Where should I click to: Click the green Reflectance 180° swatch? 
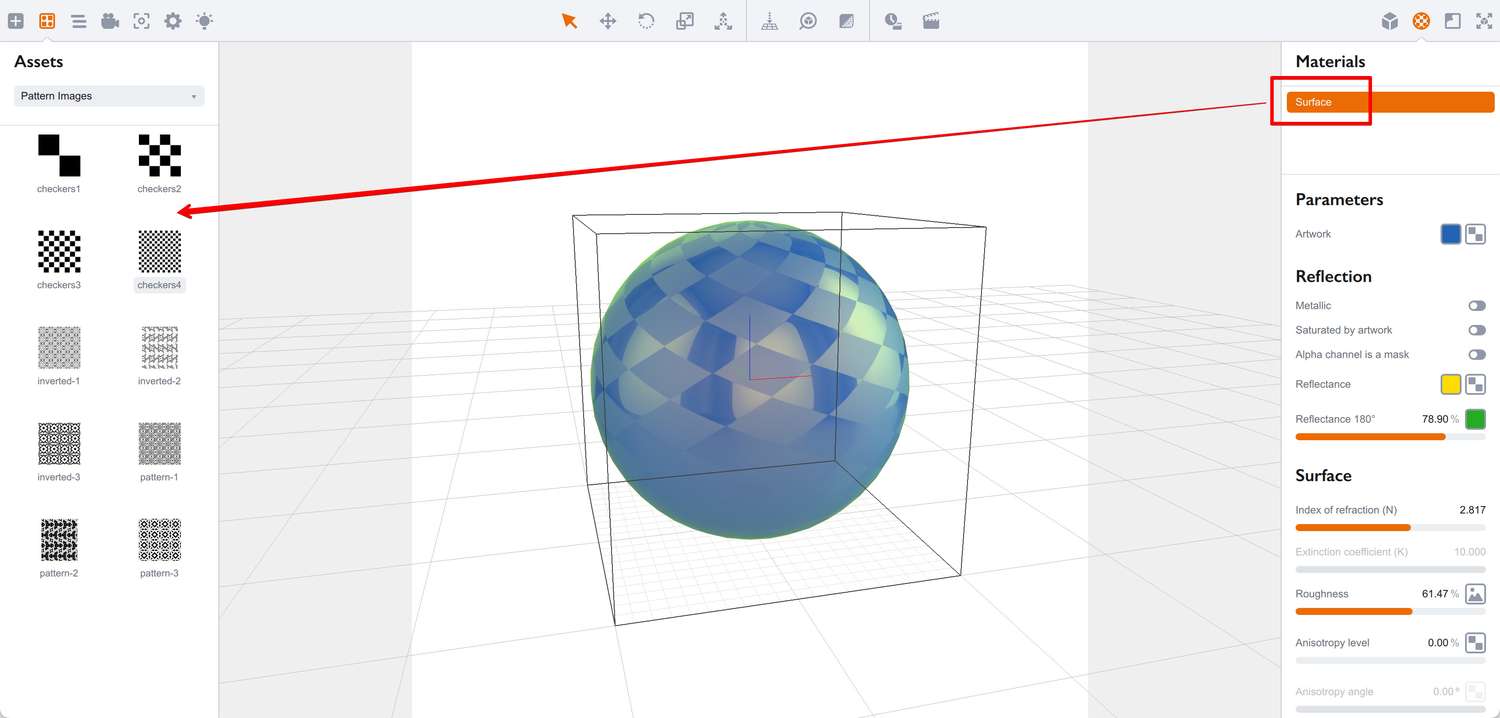pyautogui.click(x=1476, y=419)
